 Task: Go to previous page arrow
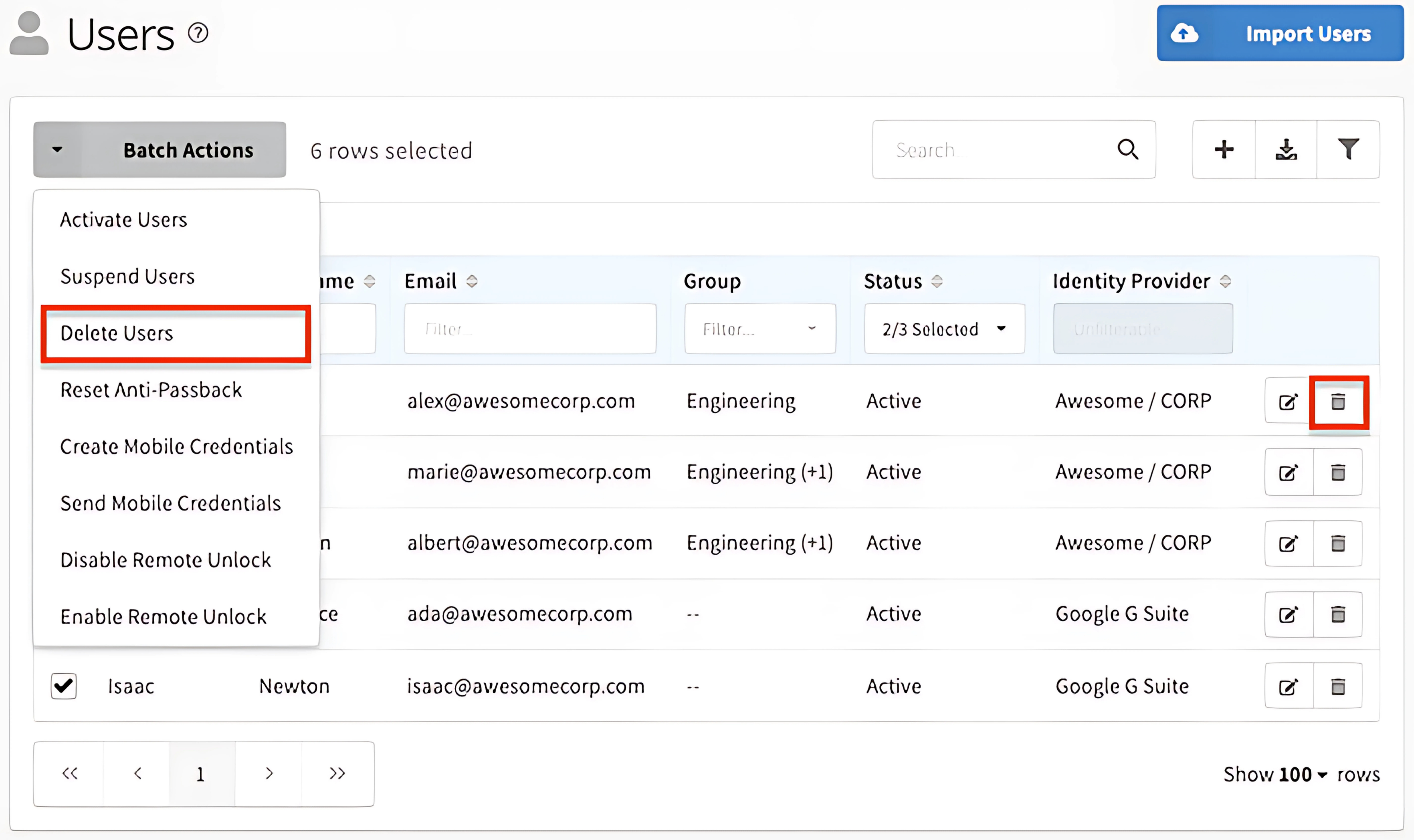point(137,773)
